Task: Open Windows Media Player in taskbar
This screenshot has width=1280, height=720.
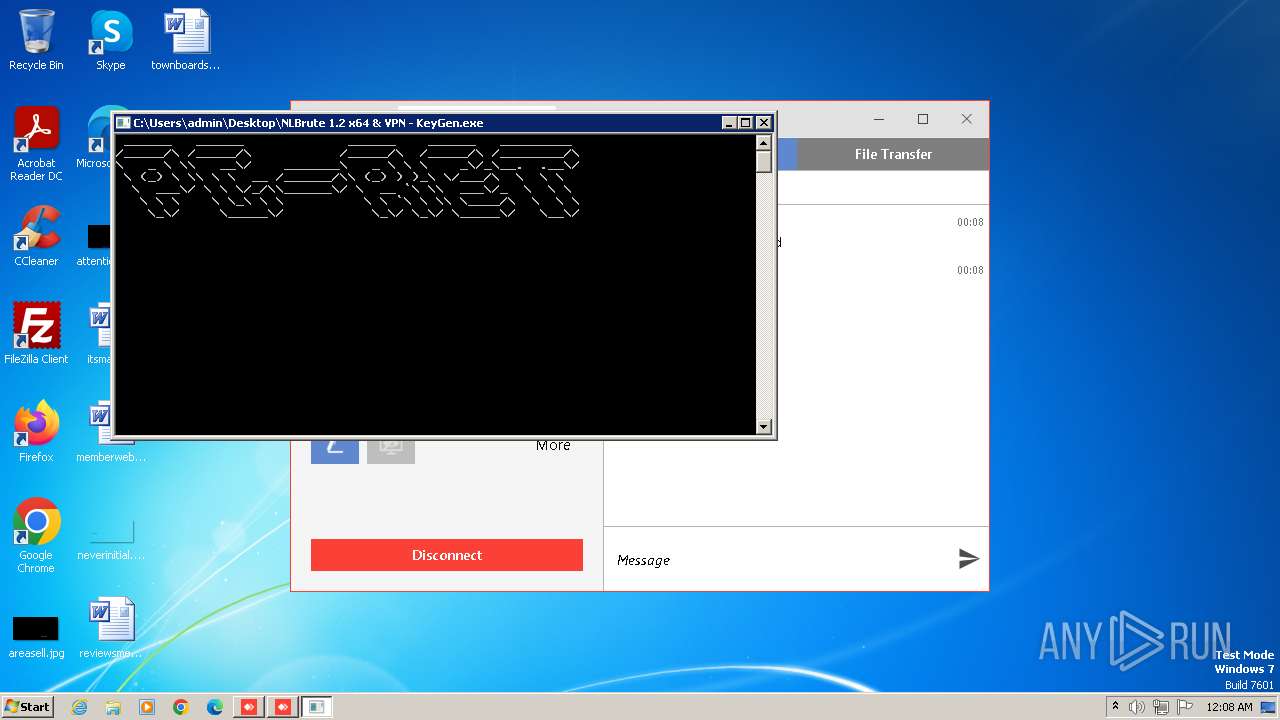Action: (x=147, y=707)
